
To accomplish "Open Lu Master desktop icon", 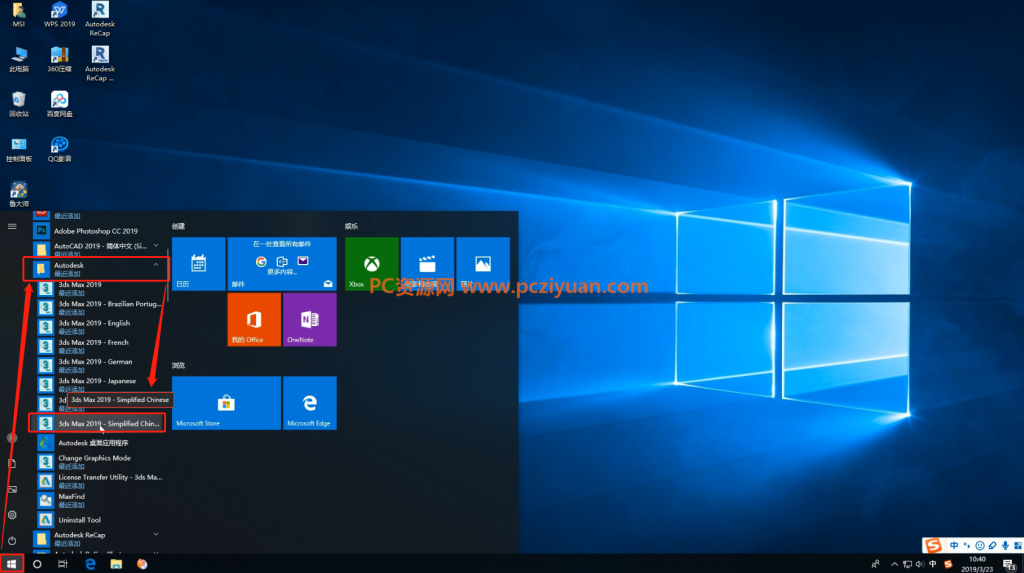I will click(x=18, y=194).
